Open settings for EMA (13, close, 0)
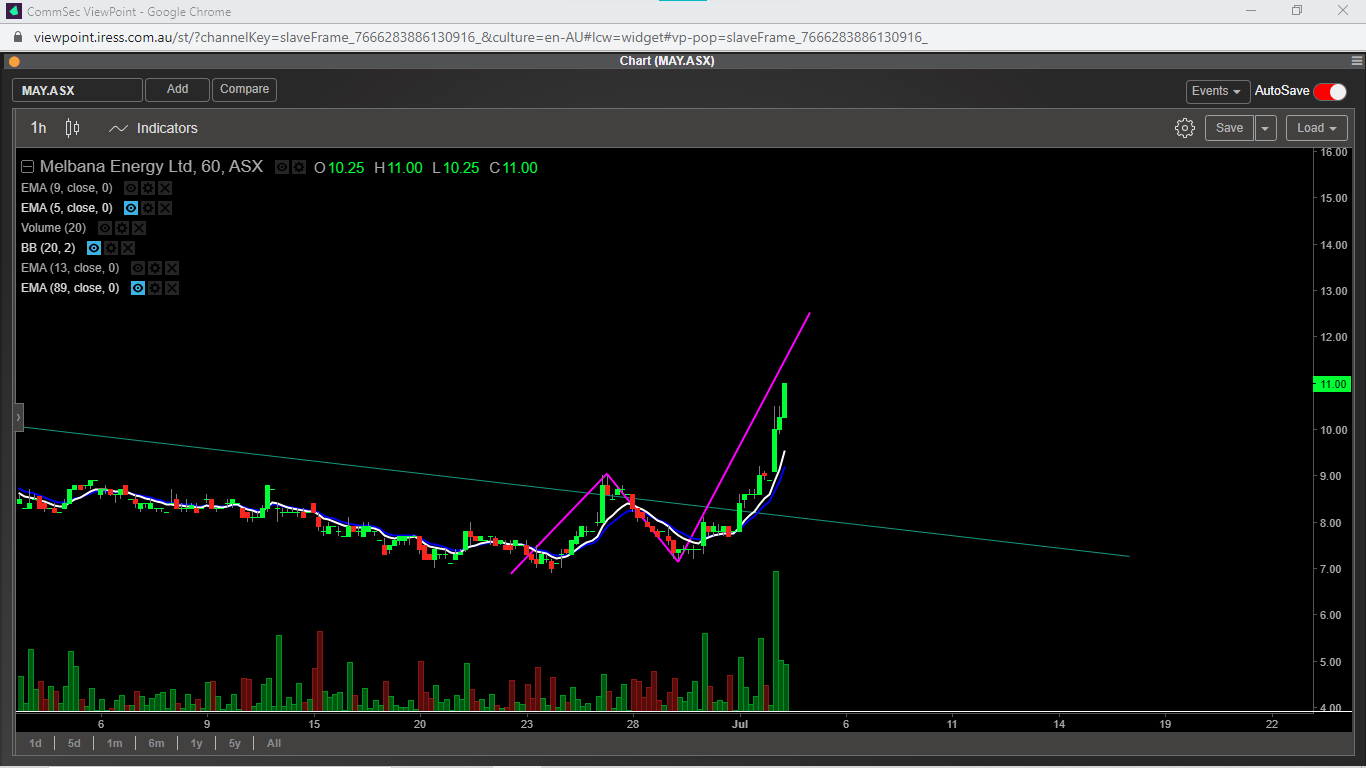1366x768 pixels. pyautogui.click(x=155, y=268)
